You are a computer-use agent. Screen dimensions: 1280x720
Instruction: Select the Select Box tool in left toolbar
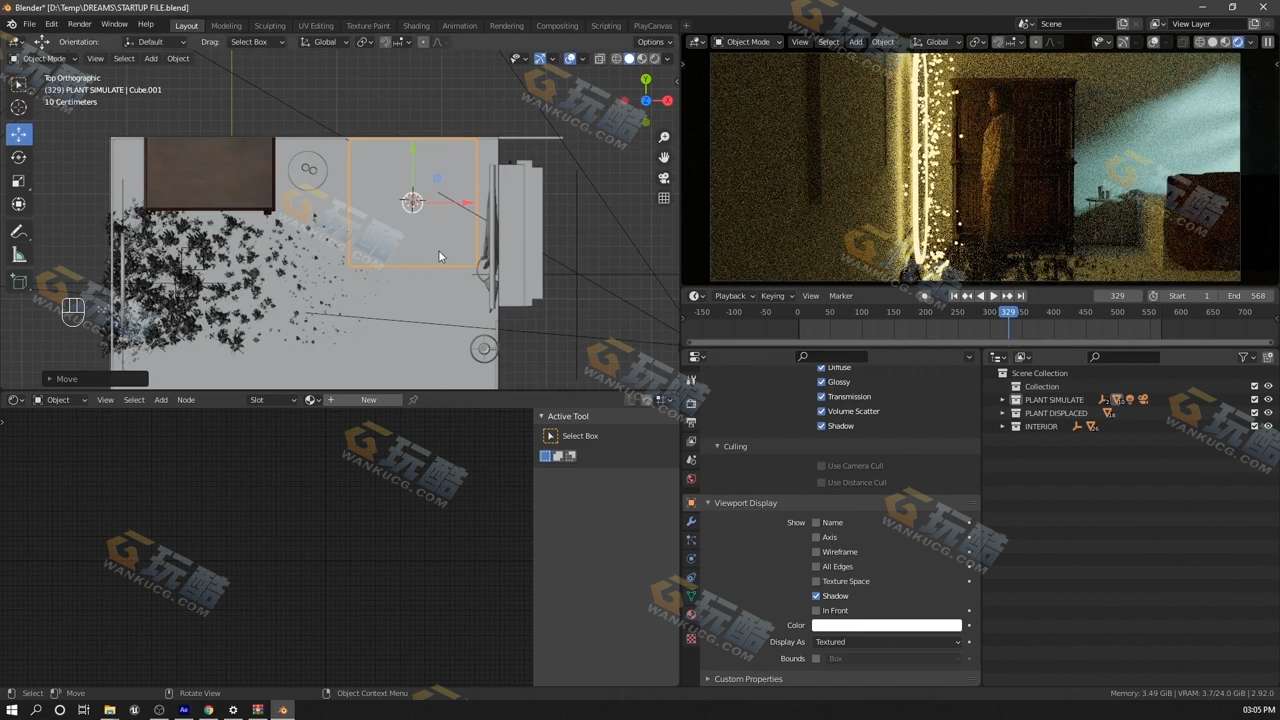click(19, 84)
